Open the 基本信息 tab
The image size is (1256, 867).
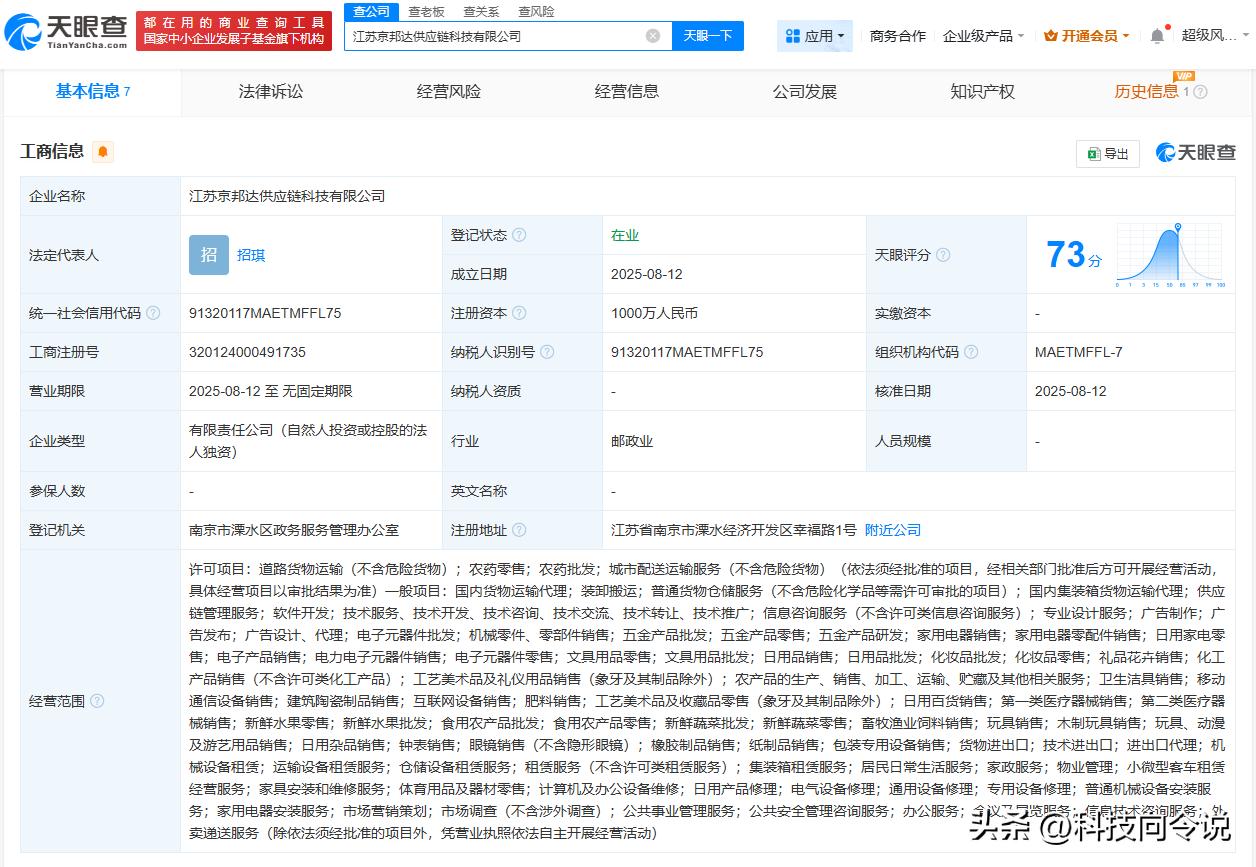pos(93,92)
